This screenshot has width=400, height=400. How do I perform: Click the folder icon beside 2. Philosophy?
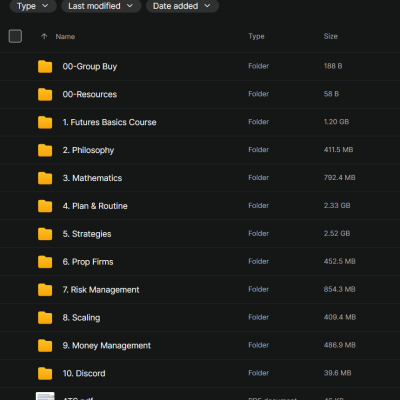click(x=45, y=150)
